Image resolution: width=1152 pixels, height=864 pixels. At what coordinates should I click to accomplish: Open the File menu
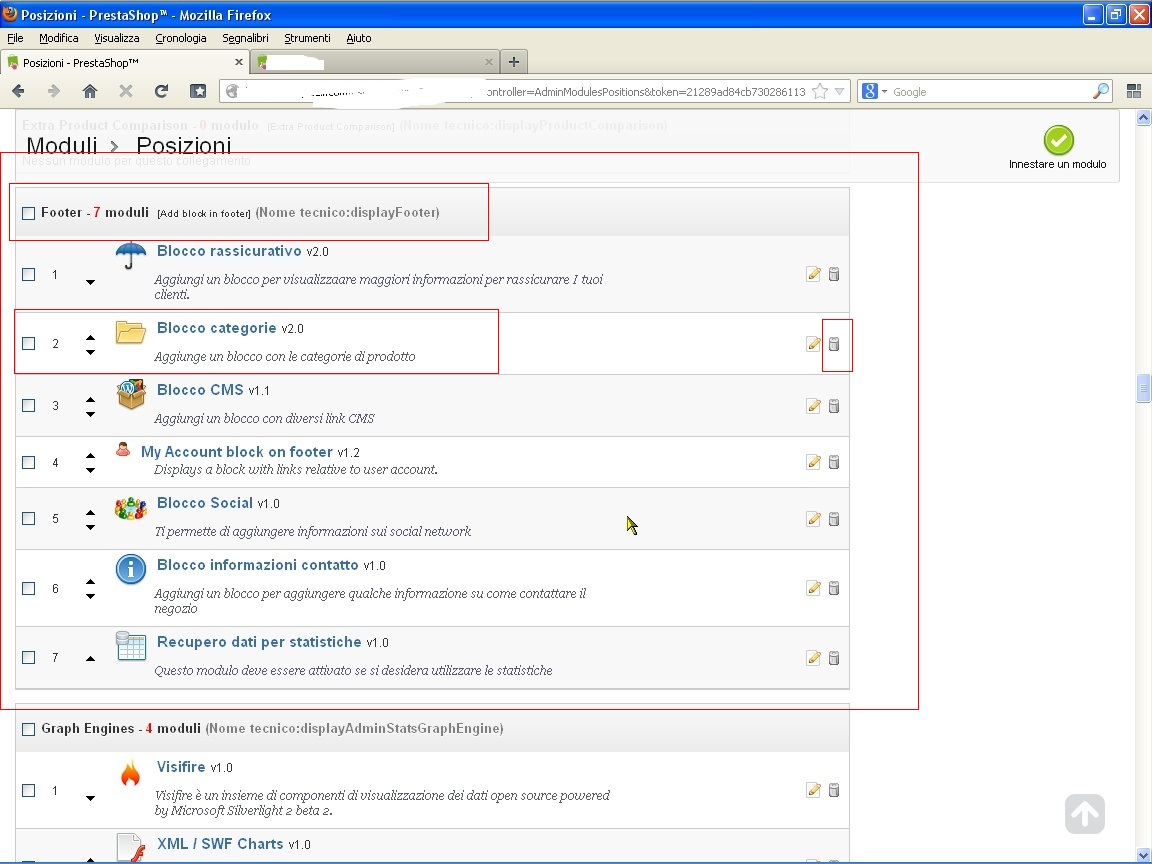pyautogui.click(x=15, y=38)
